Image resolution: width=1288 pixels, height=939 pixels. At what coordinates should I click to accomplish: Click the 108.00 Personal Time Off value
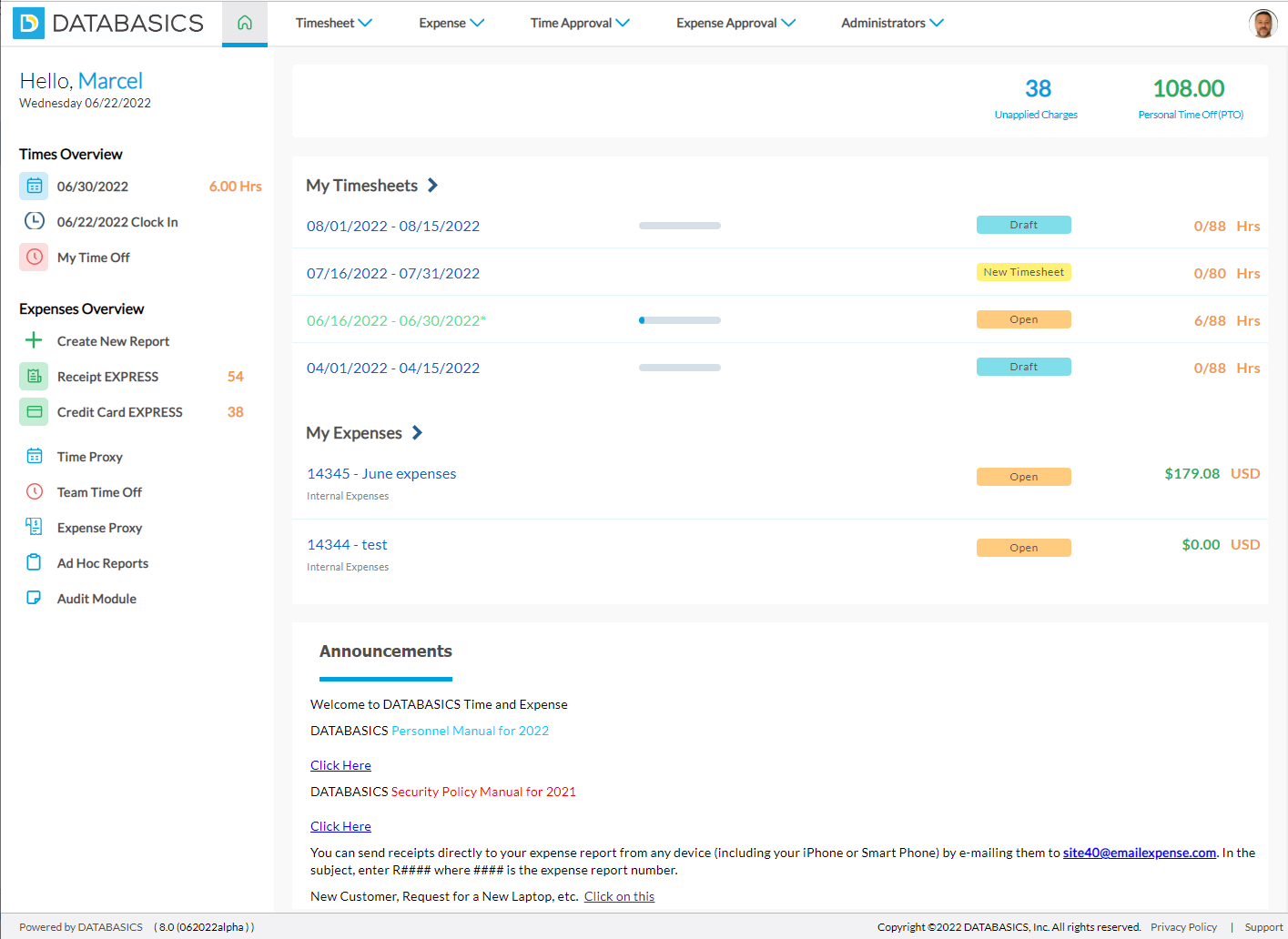point(1189,88)
